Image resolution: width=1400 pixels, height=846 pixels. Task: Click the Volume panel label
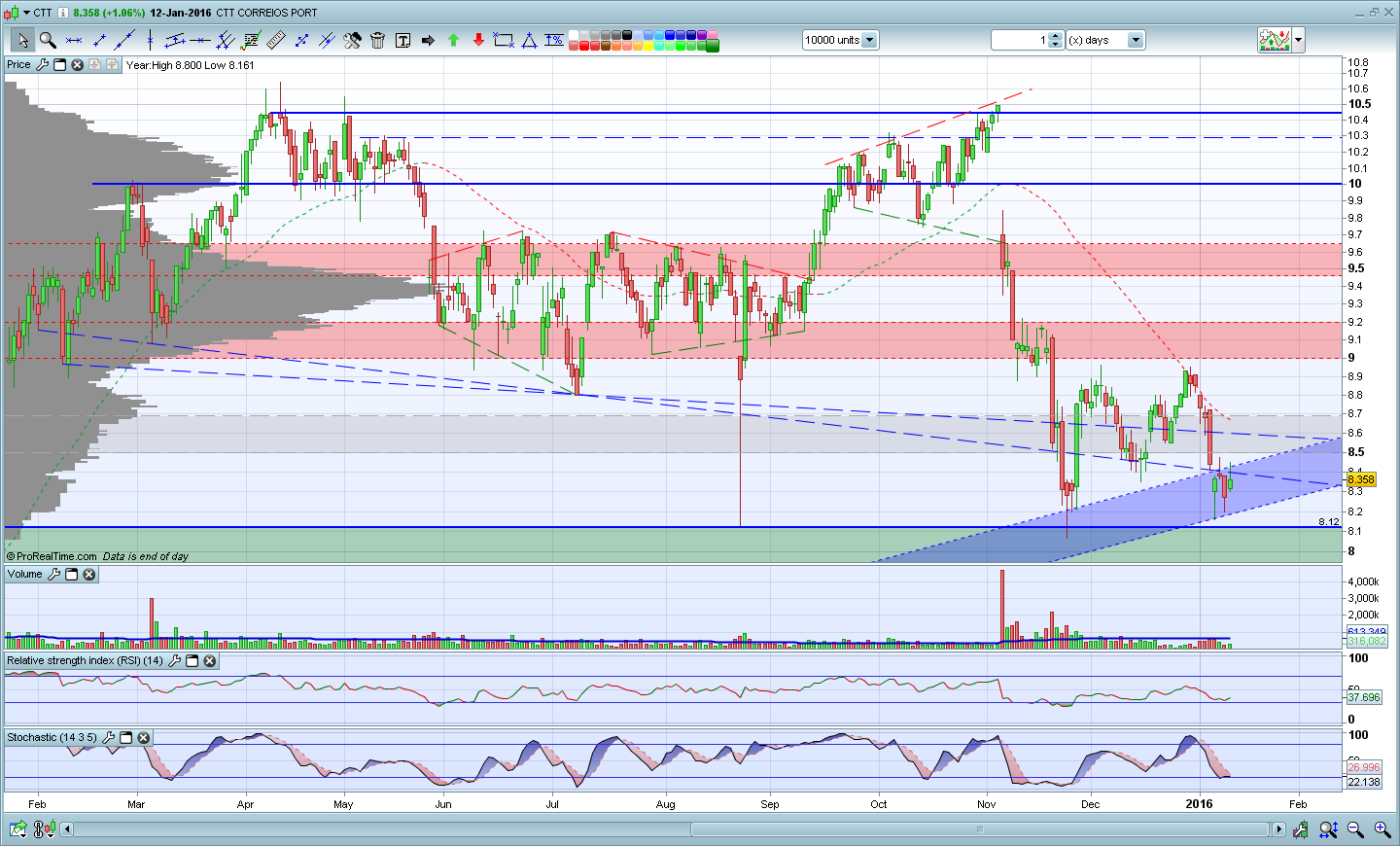[25, 575]
